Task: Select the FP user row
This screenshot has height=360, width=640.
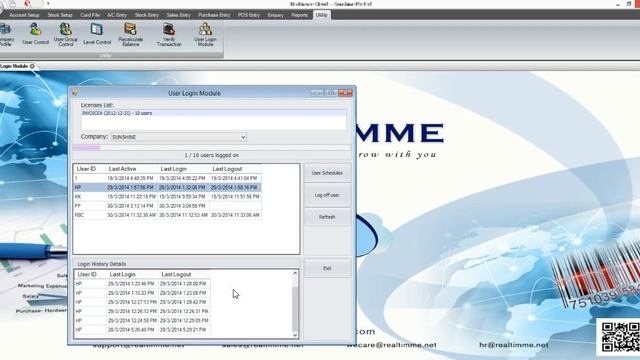Action: pos(167,206)
